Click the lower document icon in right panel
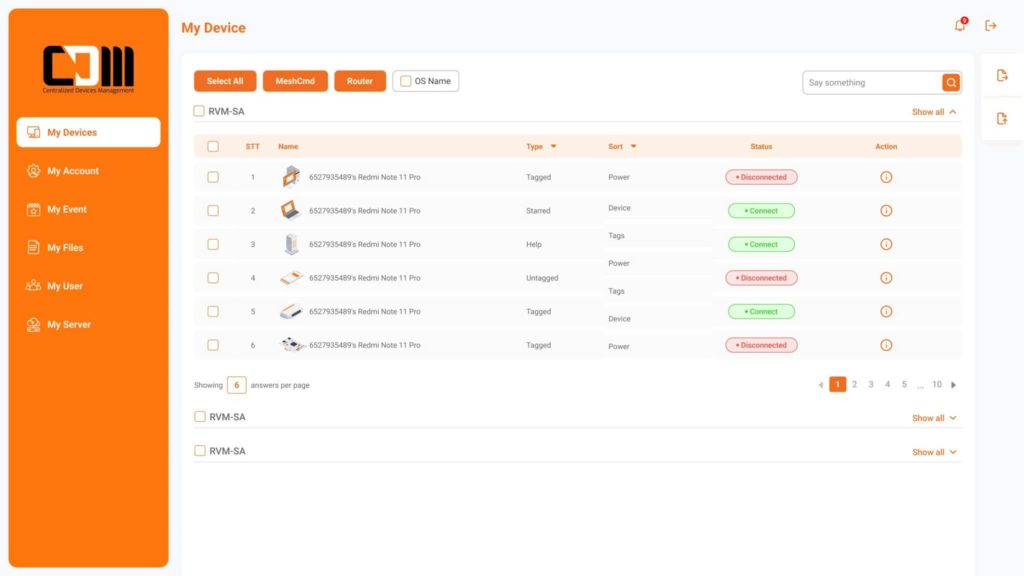This screenshot has height=576, width=1024. 1002,119
